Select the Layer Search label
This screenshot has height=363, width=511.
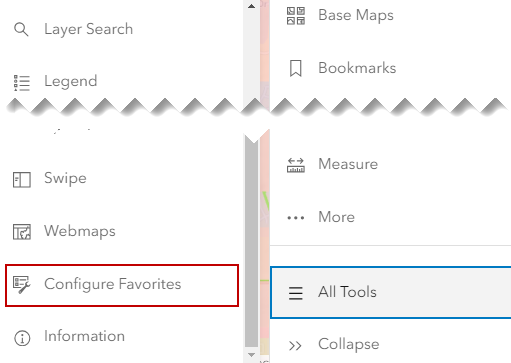tap(89, 29)
